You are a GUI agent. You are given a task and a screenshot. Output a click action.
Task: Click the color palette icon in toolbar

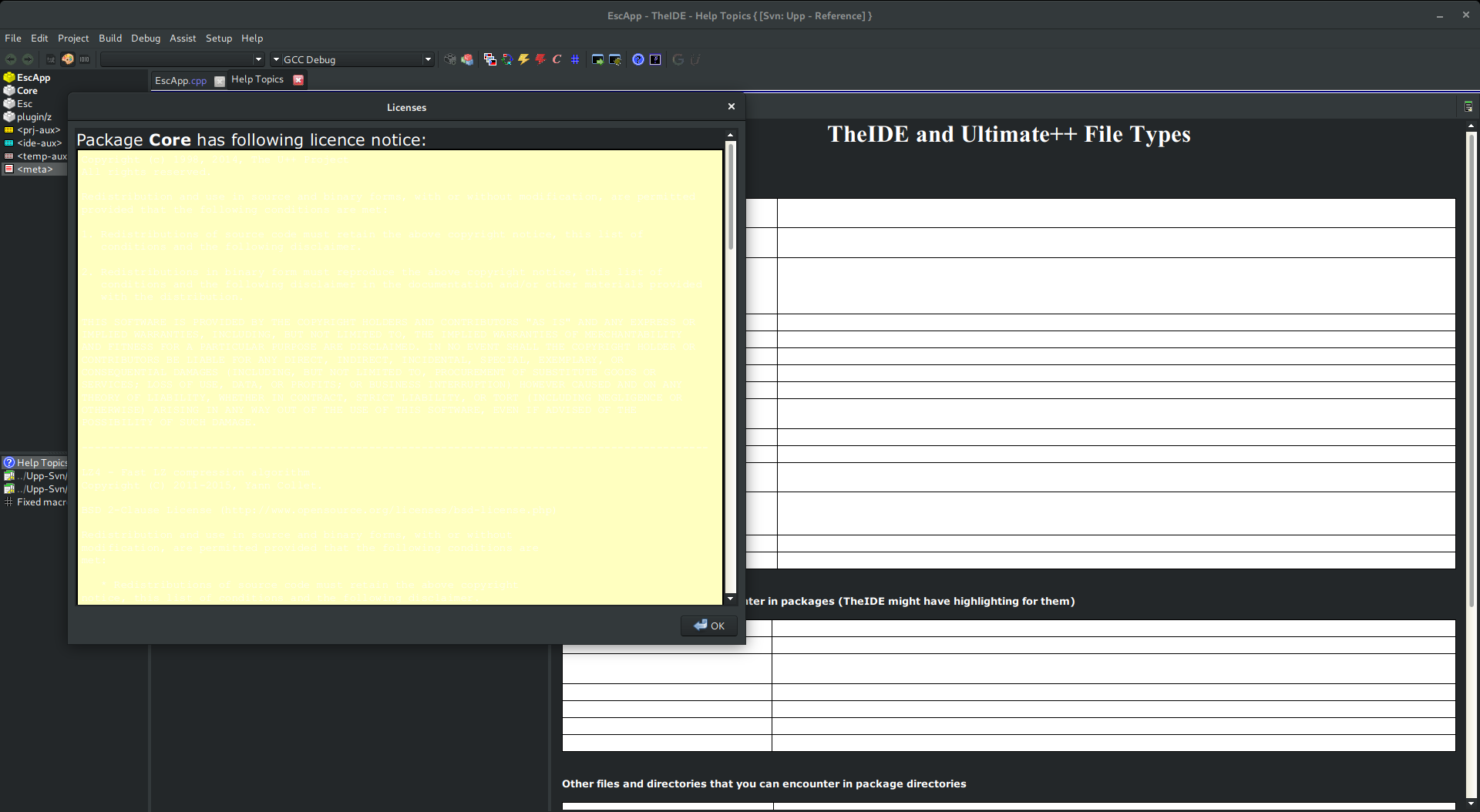click(x=68, y=59)
